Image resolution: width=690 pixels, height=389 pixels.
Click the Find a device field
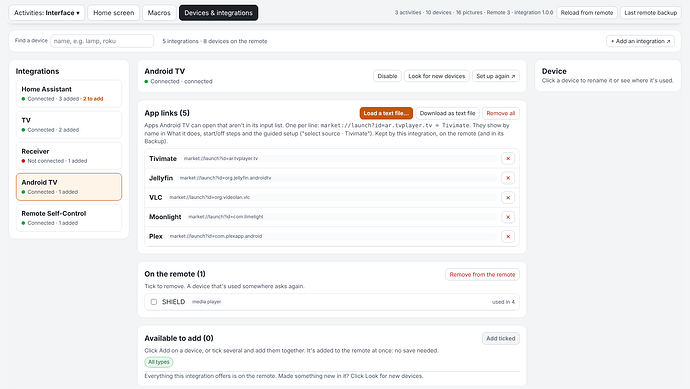pos(102,41)
